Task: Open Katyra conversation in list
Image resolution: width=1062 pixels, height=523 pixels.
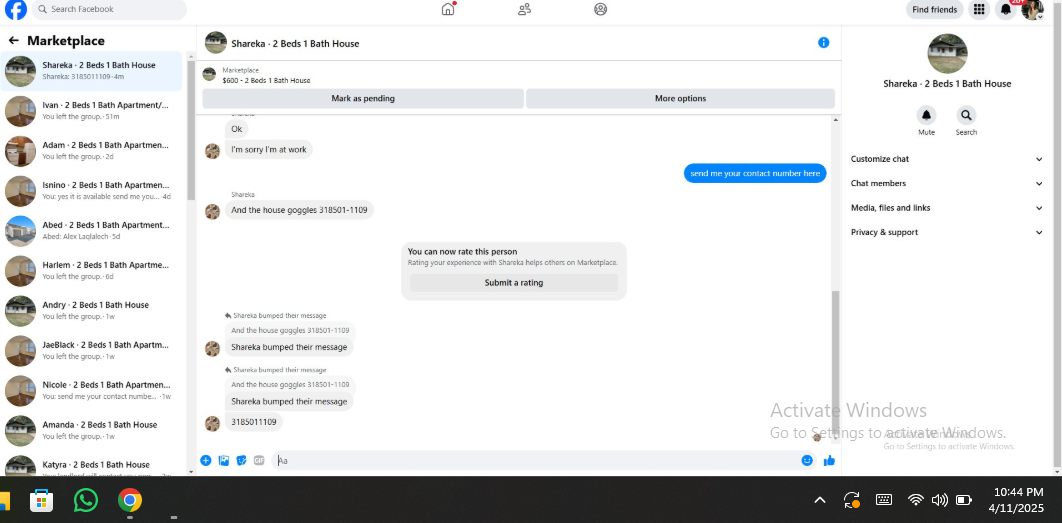Action: pyautogui.click(x=91, y=465)
